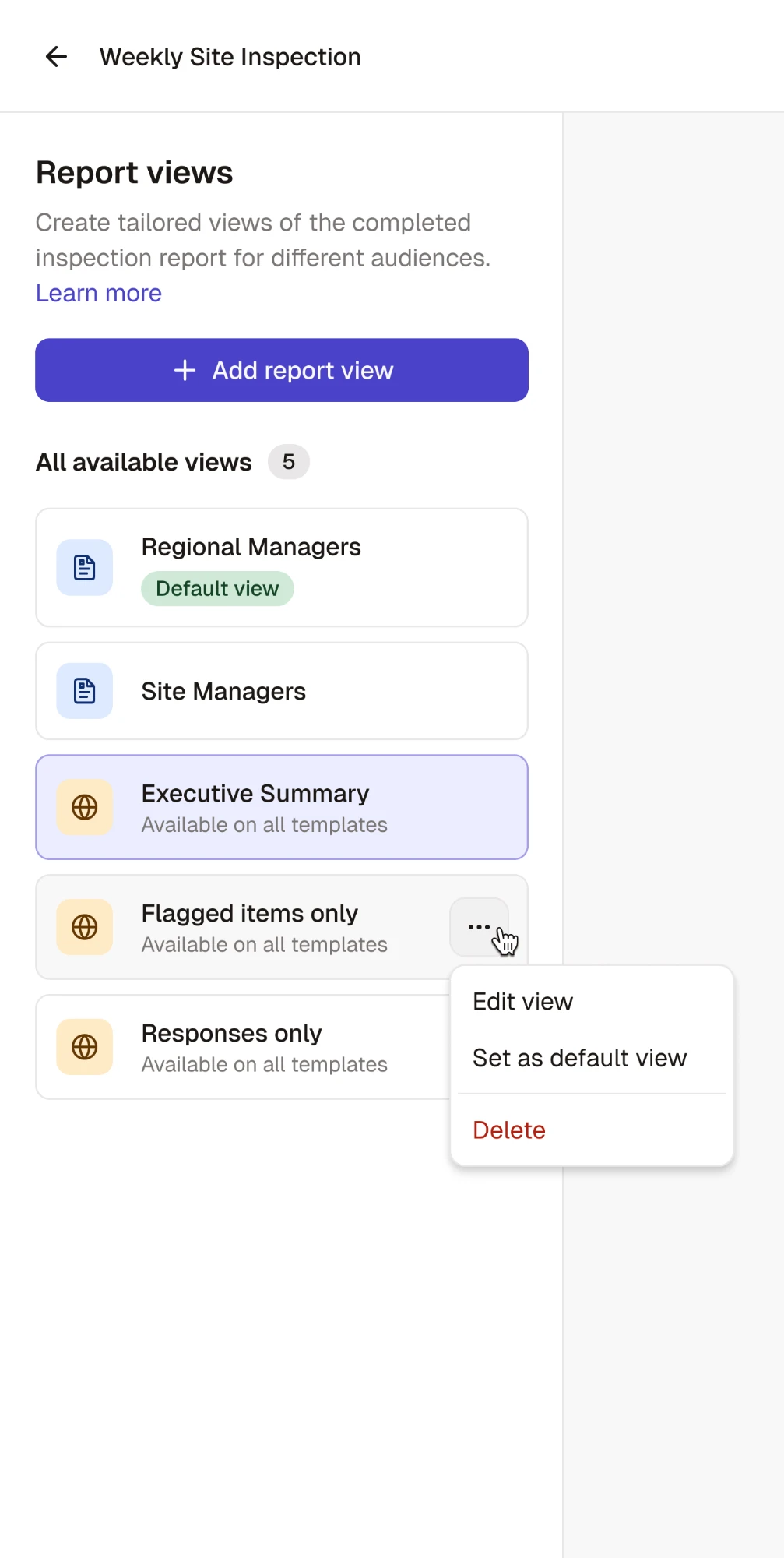Select the Regional Managers view name
The image size is (784, 1558).
(251, 547)
